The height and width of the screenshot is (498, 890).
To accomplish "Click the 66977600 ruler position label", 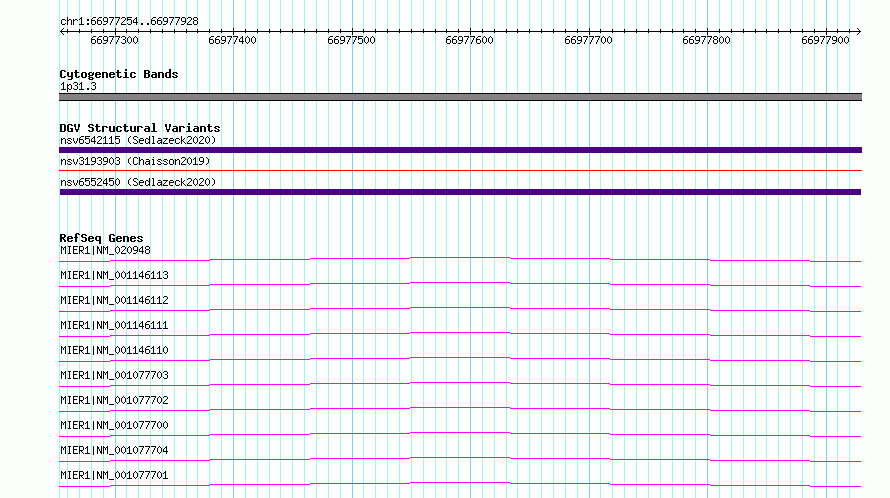I will [469, 40].
